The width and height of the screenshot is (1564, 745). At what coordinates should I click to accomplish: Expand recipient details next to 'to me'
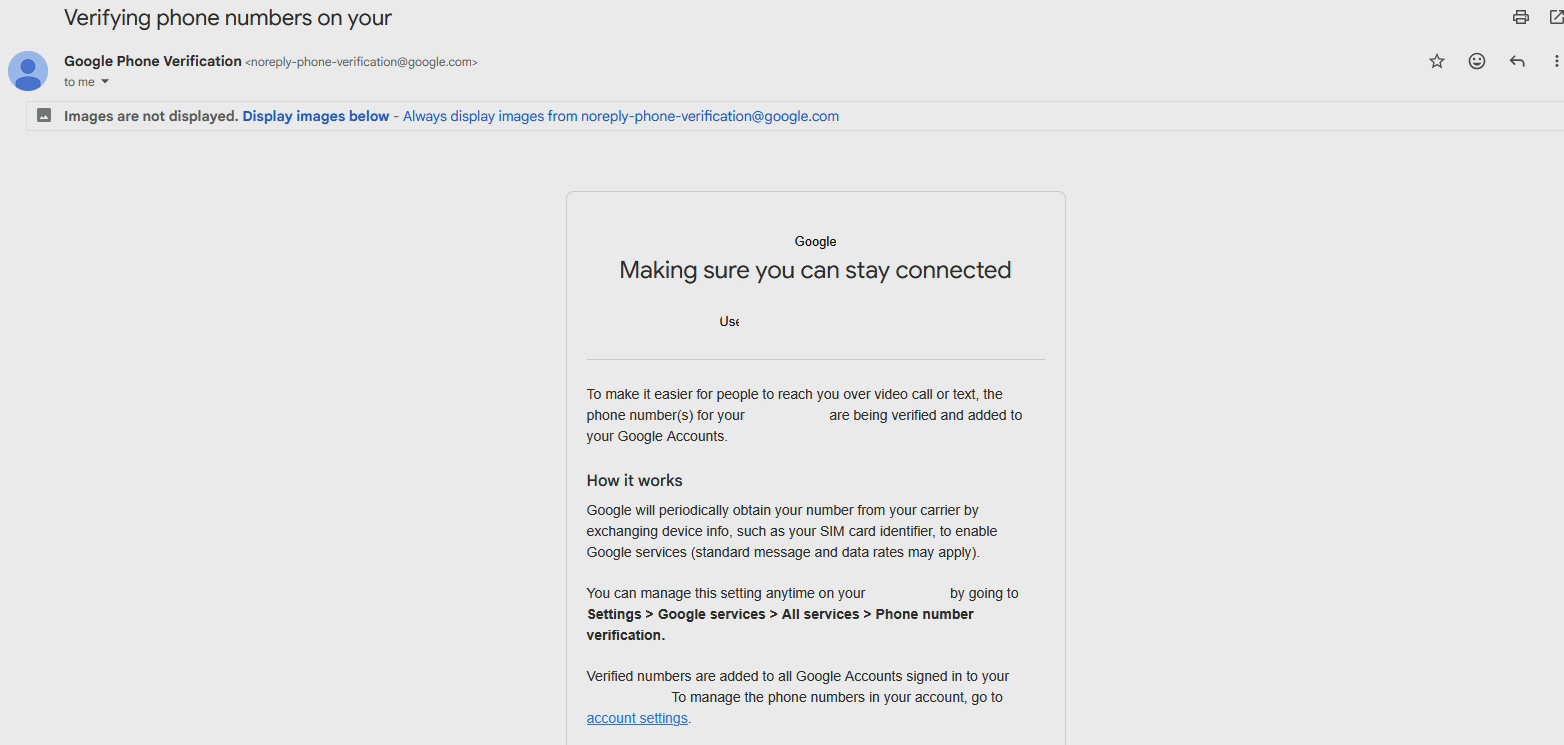pyautogui.click(x=105, y=82)
